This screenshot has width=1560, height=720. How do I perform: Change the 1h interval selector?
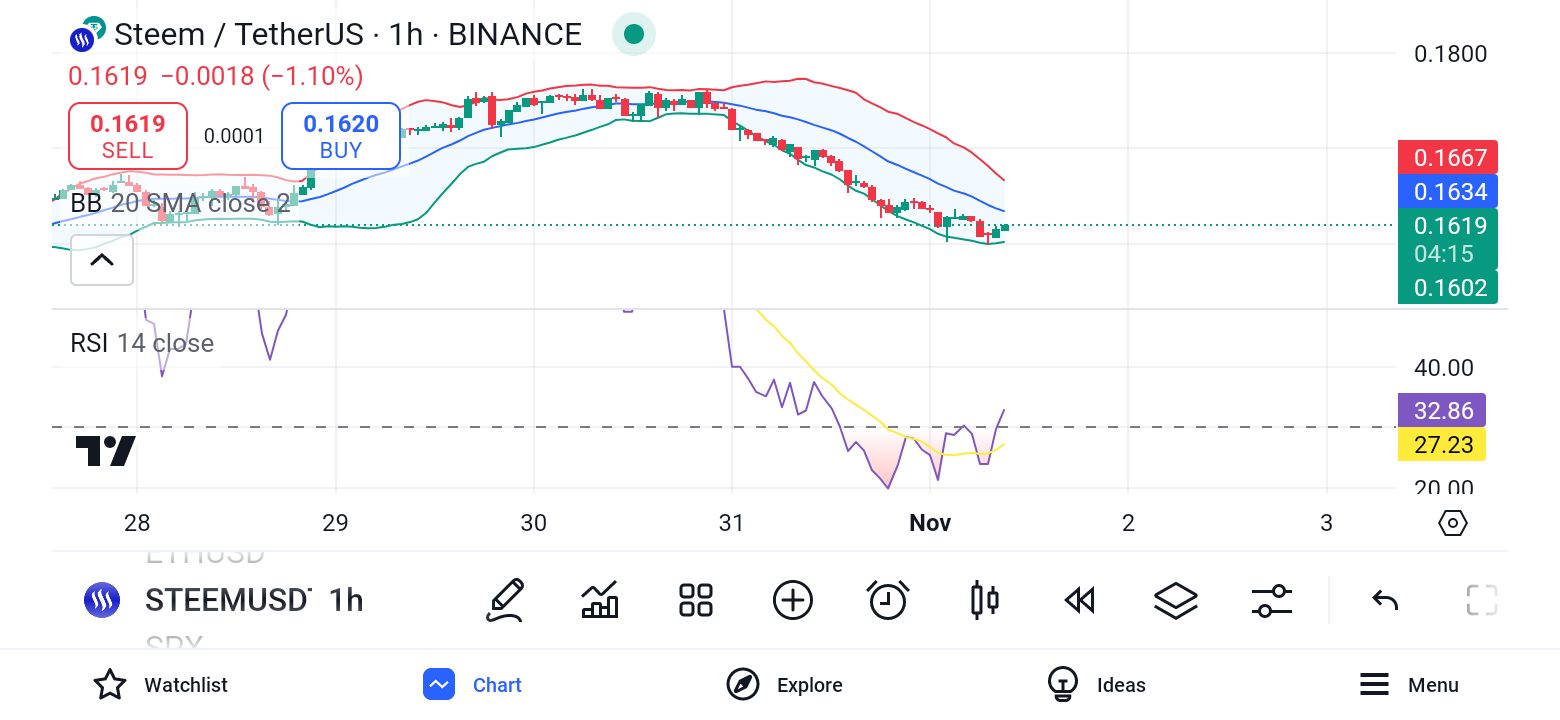click(x=346, y=600)
